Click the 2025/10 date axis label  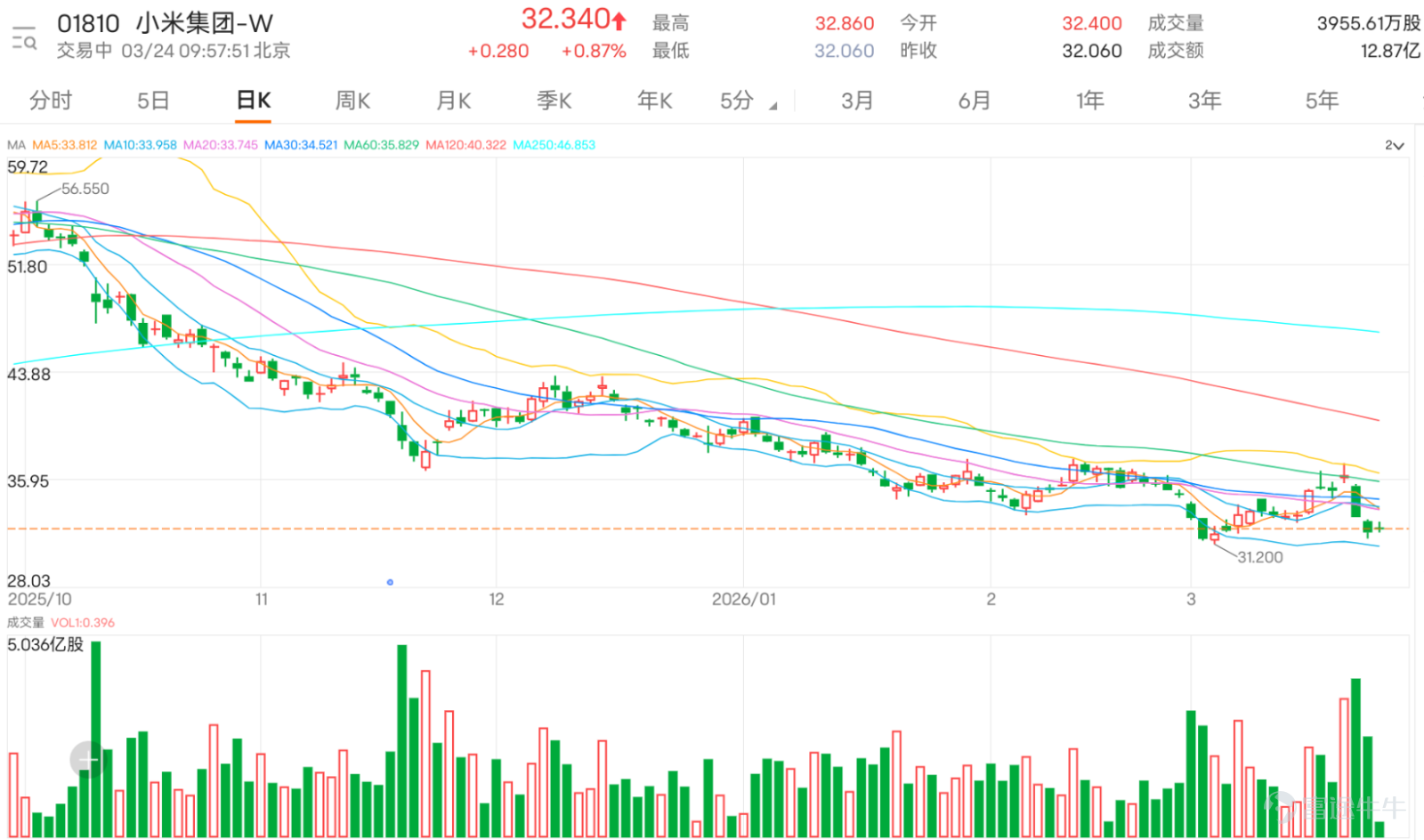coord(40,599)
